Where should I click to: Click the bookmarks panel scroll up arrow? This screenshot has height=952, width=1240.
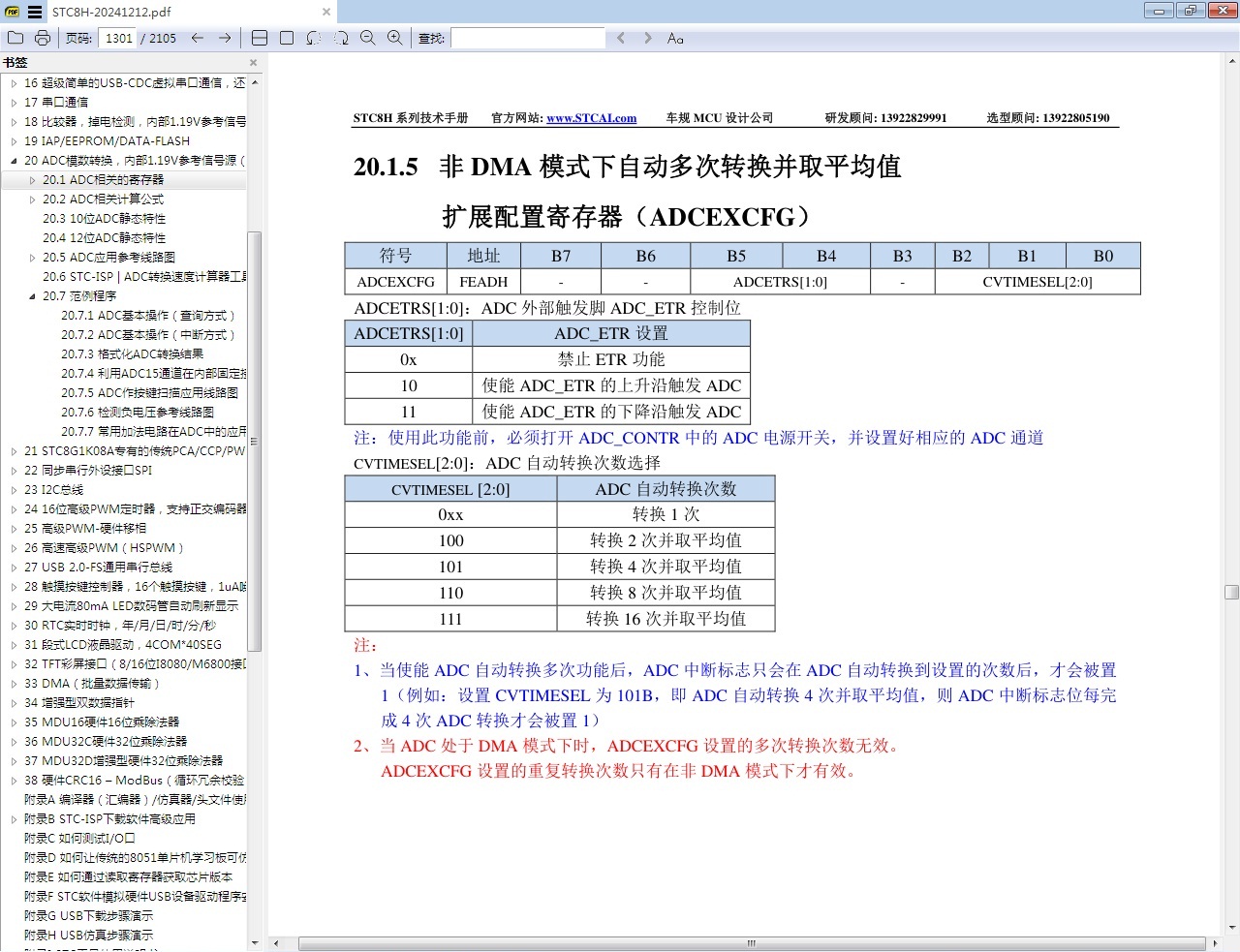point(255,82)
